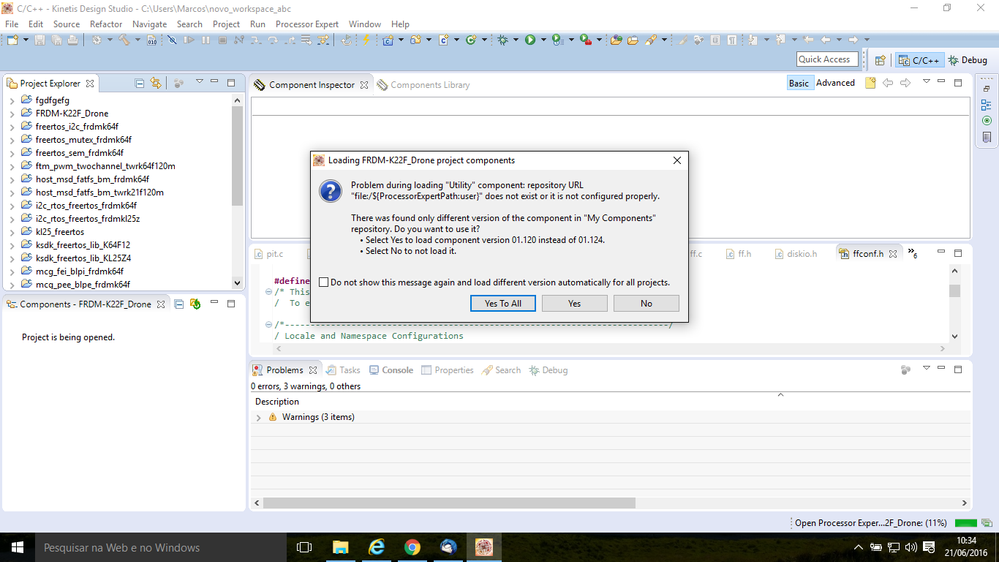Click the Print toolbar icon

pyautogui.click(x=73, y=40)
